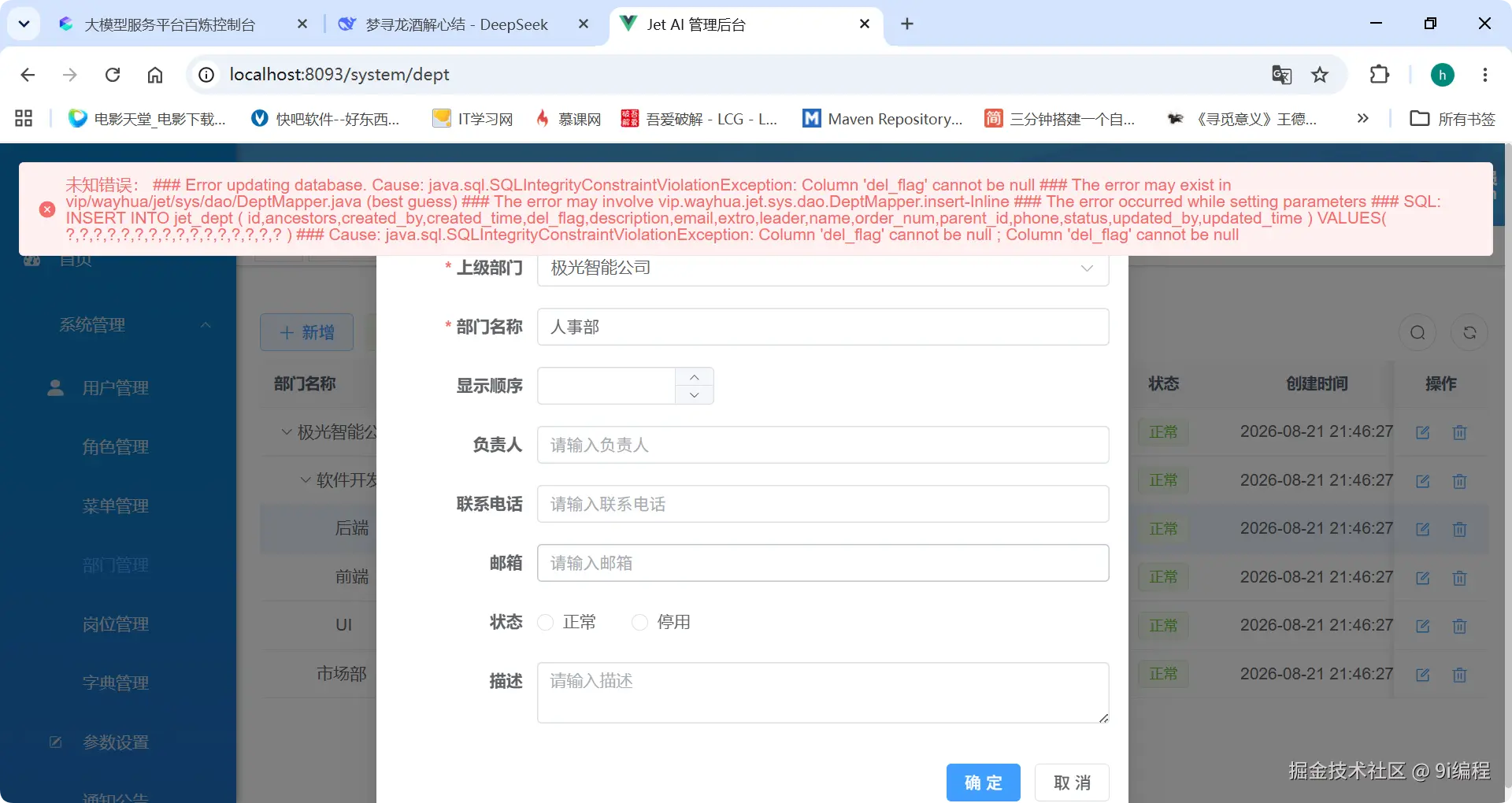
Task: Open the browser profile avatar
Action: [1442, 75]
